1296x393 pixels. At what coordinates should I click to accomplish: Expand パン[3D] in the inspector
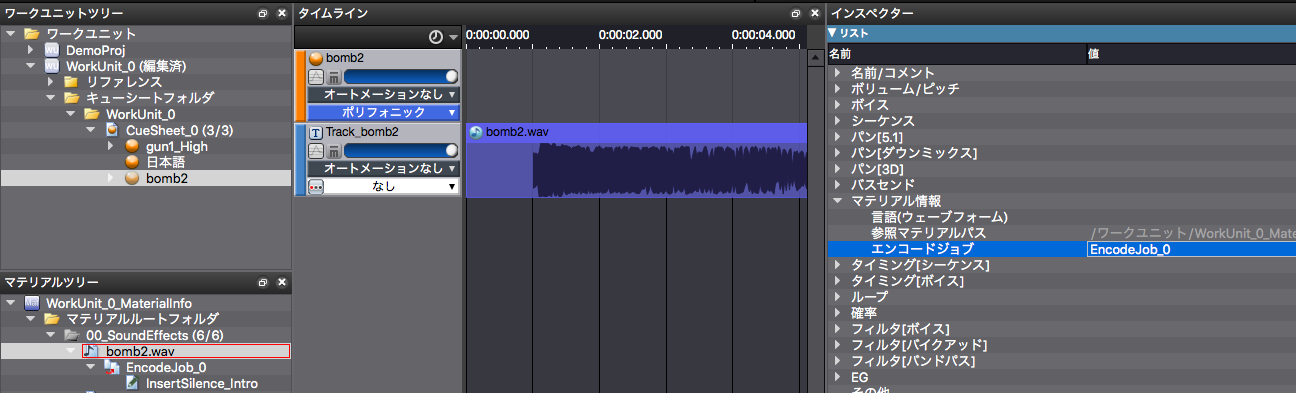(x=837, y=169)
